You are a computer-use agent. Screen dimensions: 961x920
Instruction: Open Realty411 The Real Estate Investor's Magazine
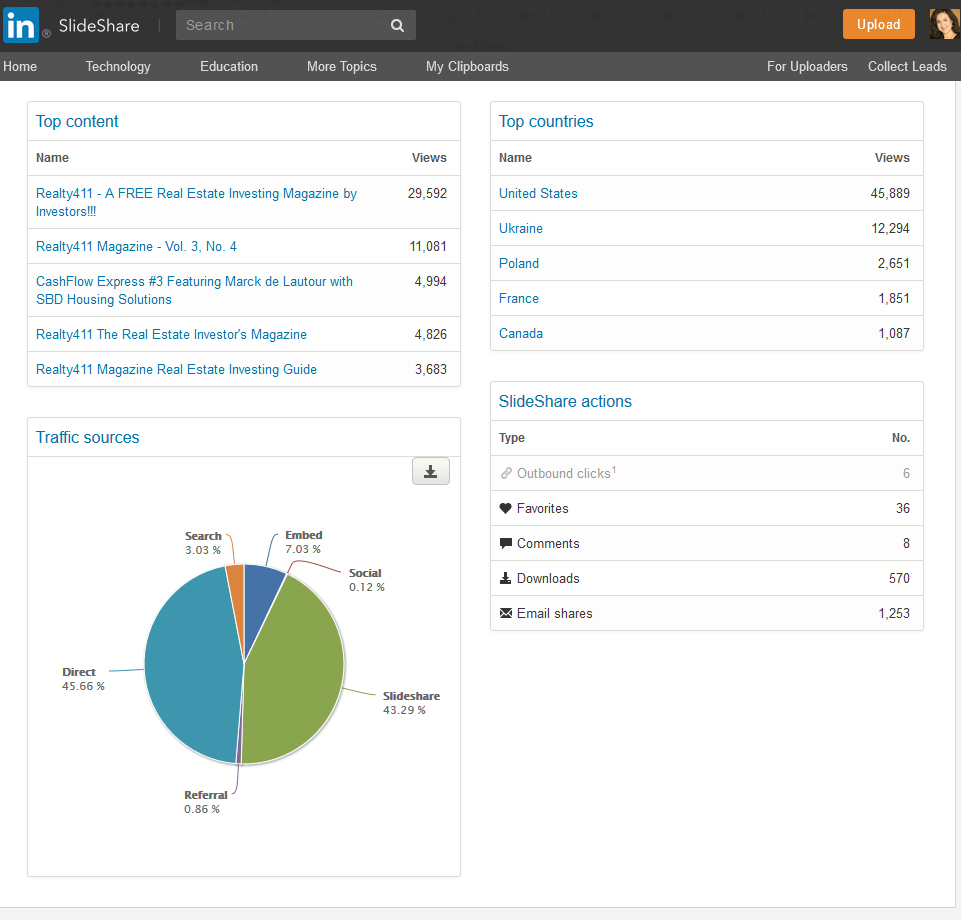coord(171,335)
